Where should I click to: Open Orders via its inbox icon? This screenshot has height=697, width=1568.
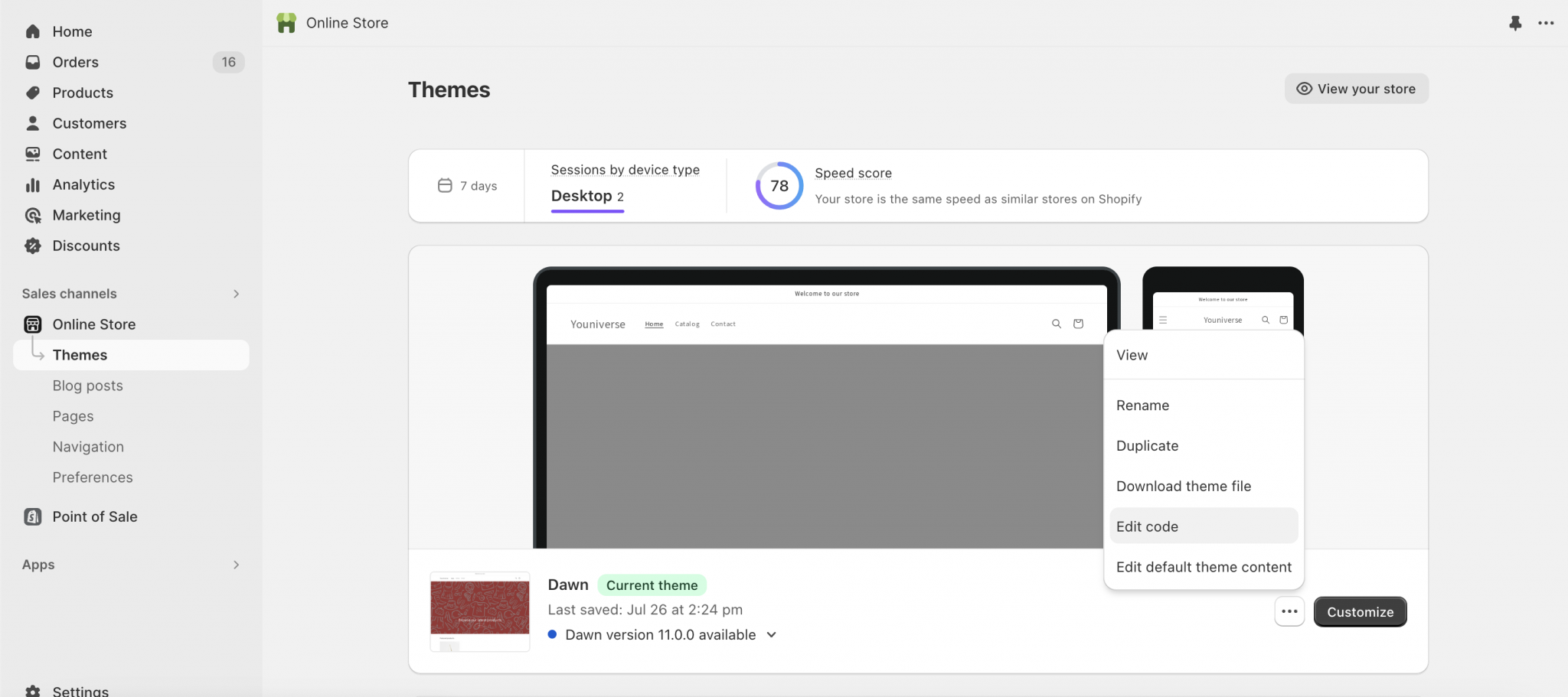[x=33, y=62]
